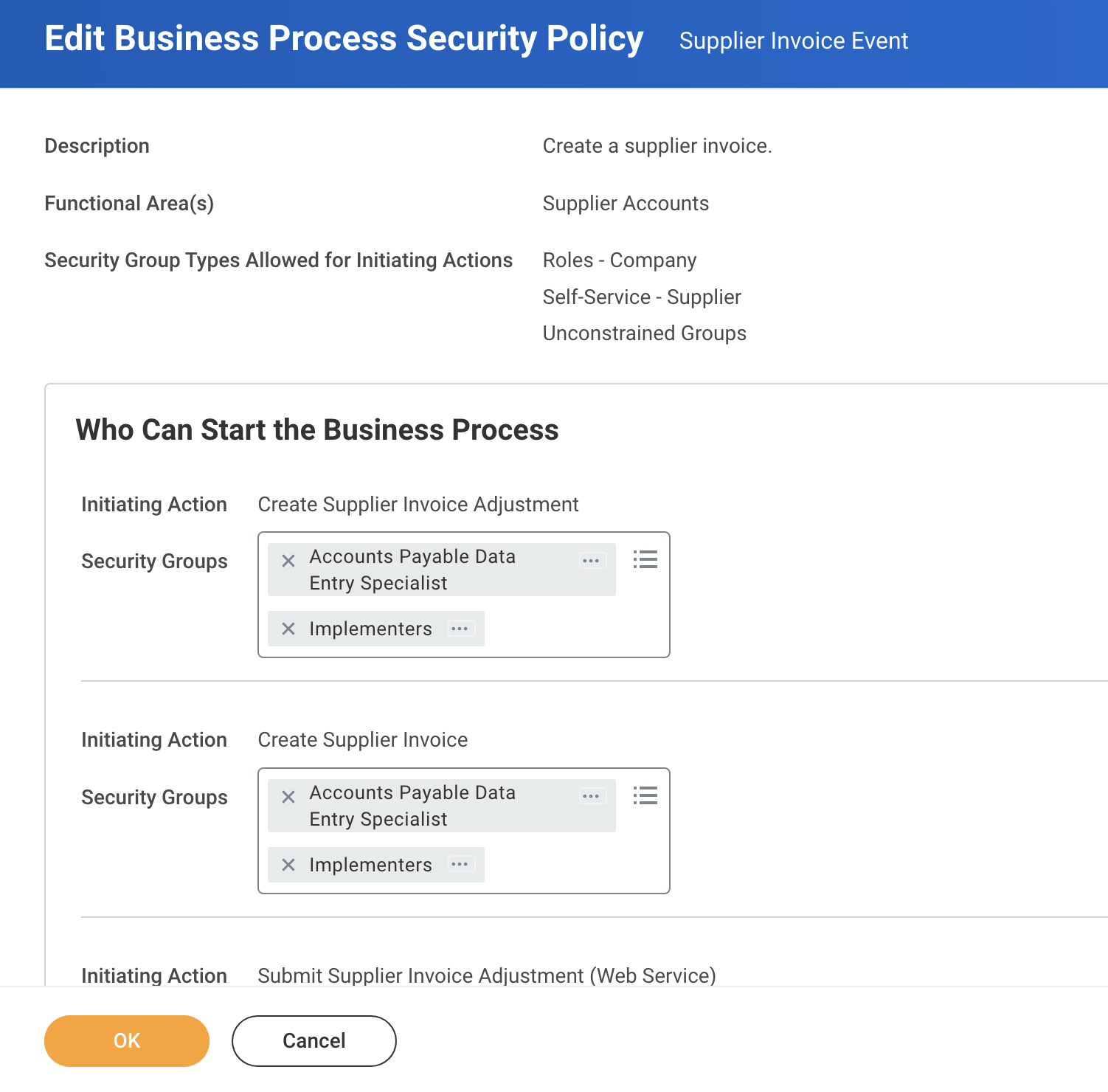Click the Supplier Accounts functional area text
Viewport: 1108px width, 1092px height.
tap(626, 203)
